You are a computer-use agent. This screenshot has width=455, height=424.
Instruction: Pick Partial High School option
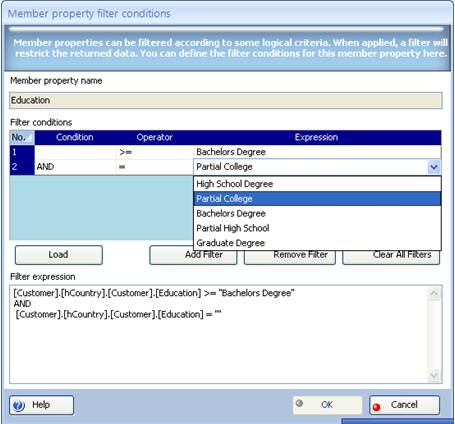(x=317, y=228)
